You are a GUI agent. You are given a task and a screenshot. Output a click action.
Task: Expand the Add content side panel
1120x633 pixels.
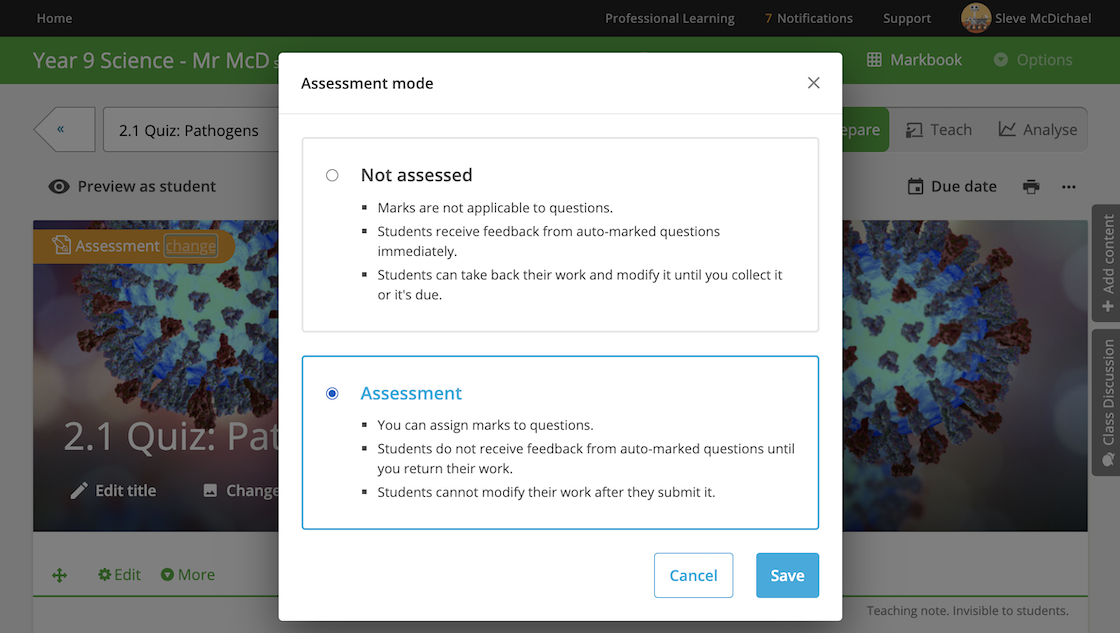click(x=1107, y=263)
